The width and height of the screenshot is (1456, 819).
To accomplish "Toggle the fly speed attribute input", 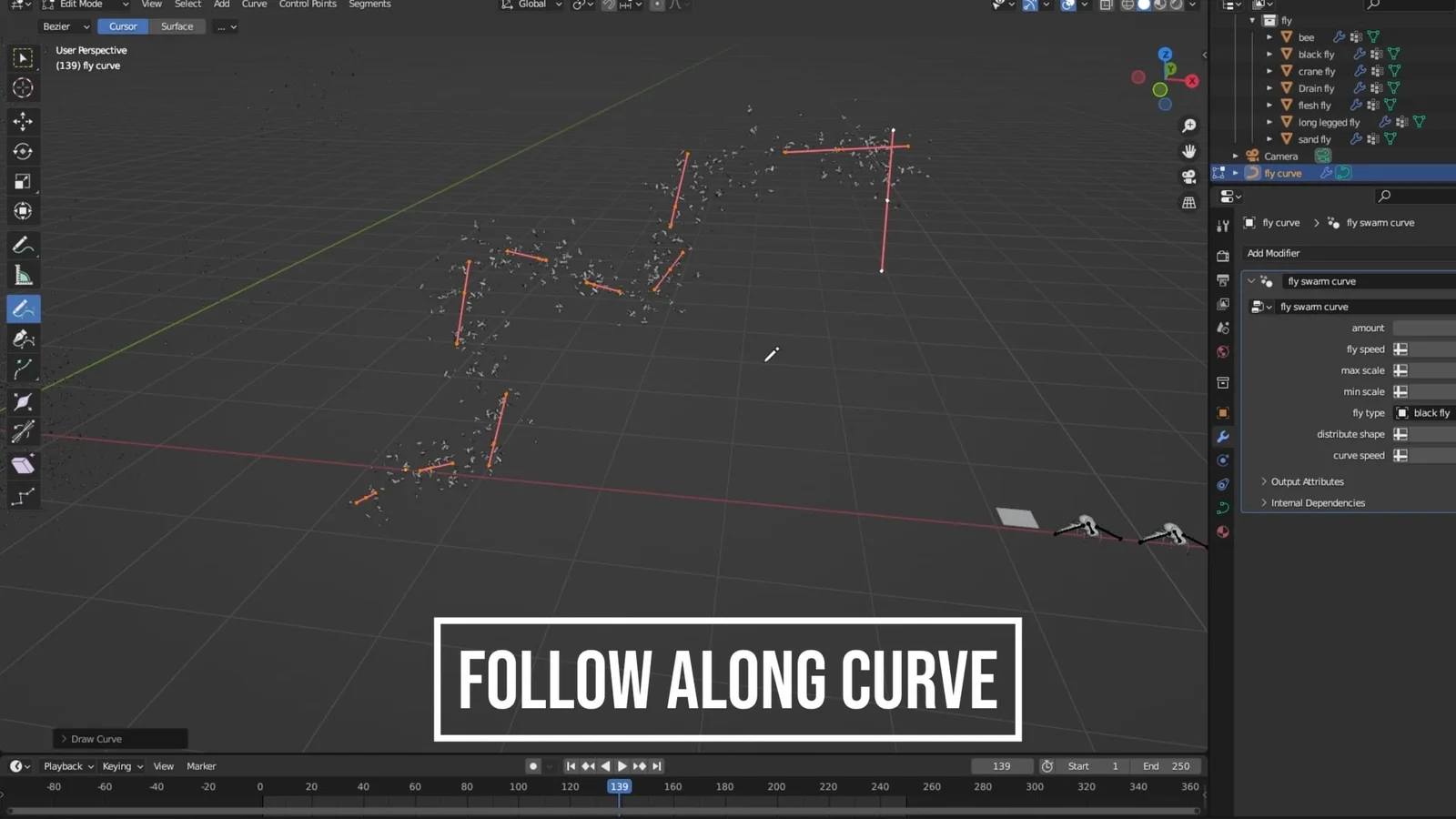I will 1400,349.
